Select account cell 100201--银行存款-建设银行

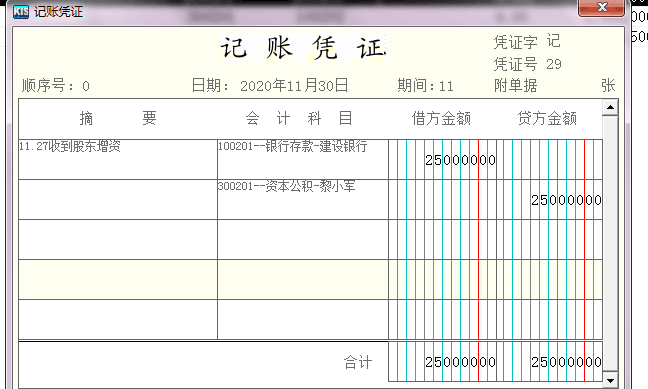pyautogui.click(x=303, y=160)
